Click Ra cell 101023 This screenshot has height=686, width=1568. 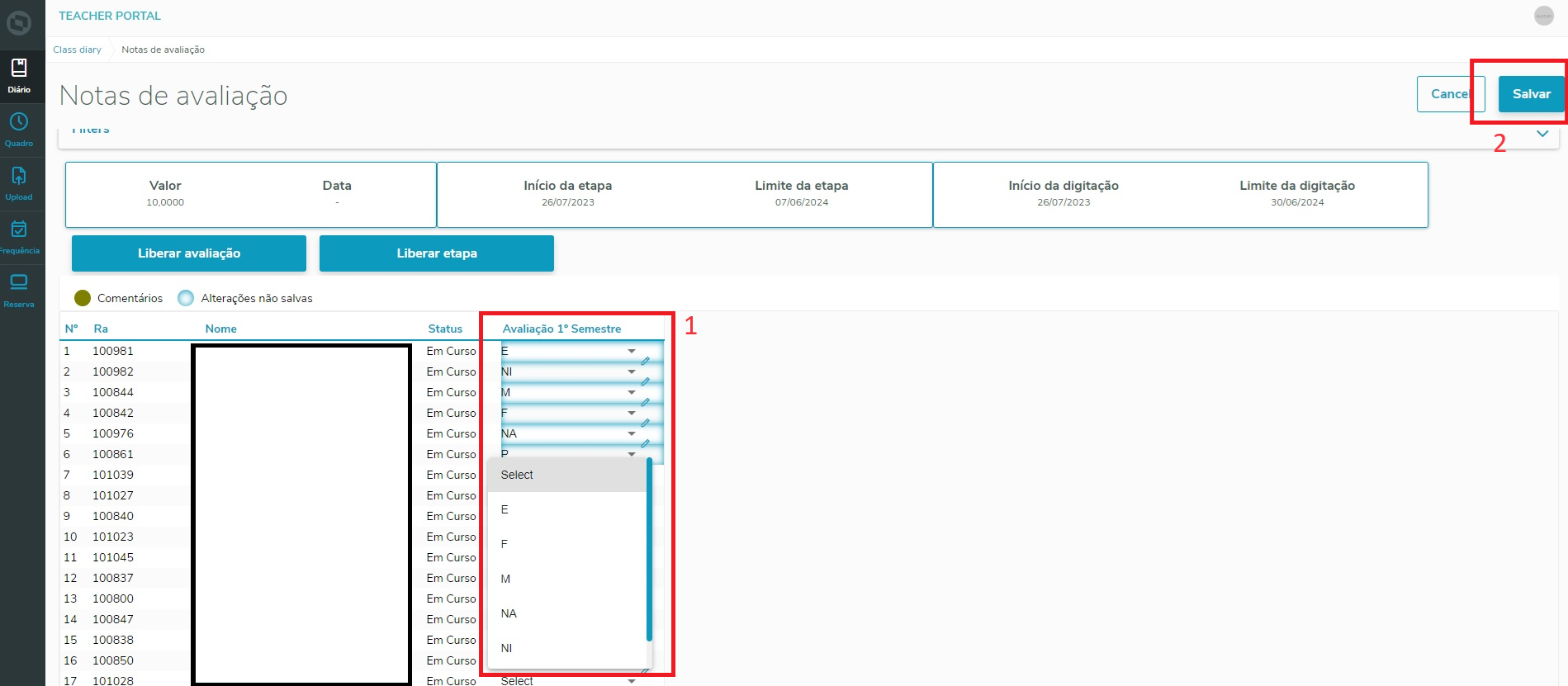pos(113,537)
